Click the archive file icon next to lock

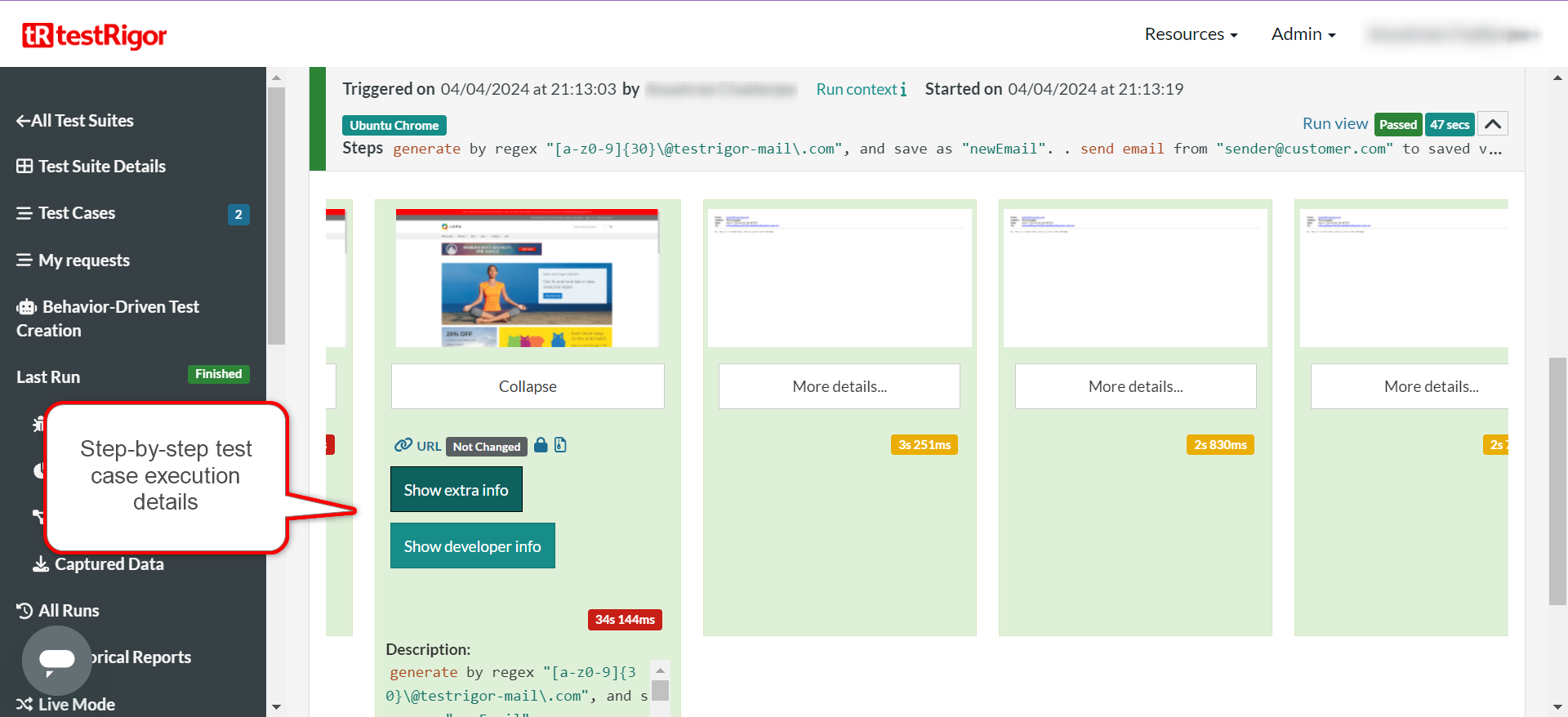click(x=560, y=445)
